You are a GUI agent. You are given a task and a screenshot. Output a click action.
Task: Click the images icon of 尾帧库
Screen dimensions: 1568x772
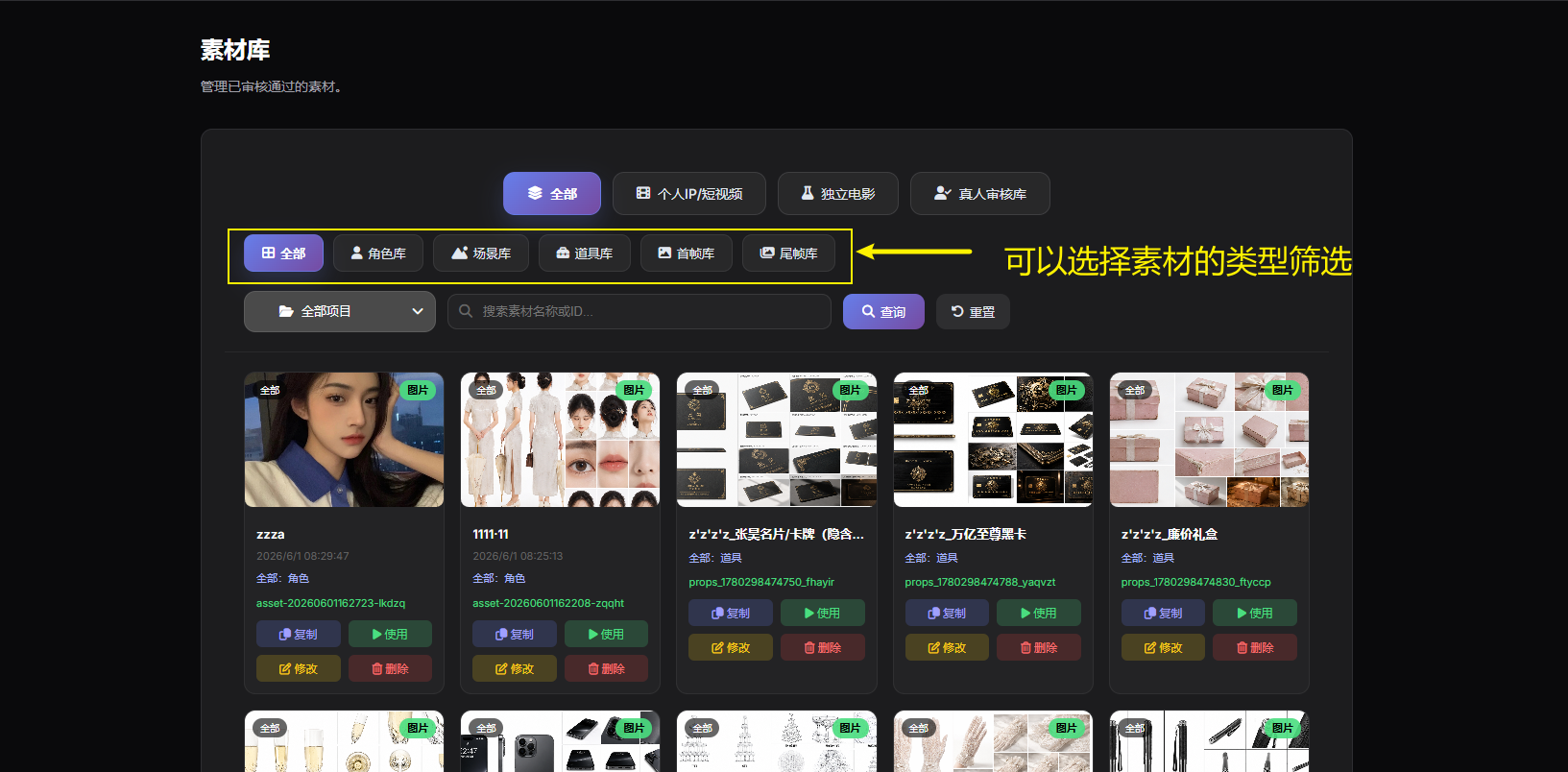click(x=767, y=253)
